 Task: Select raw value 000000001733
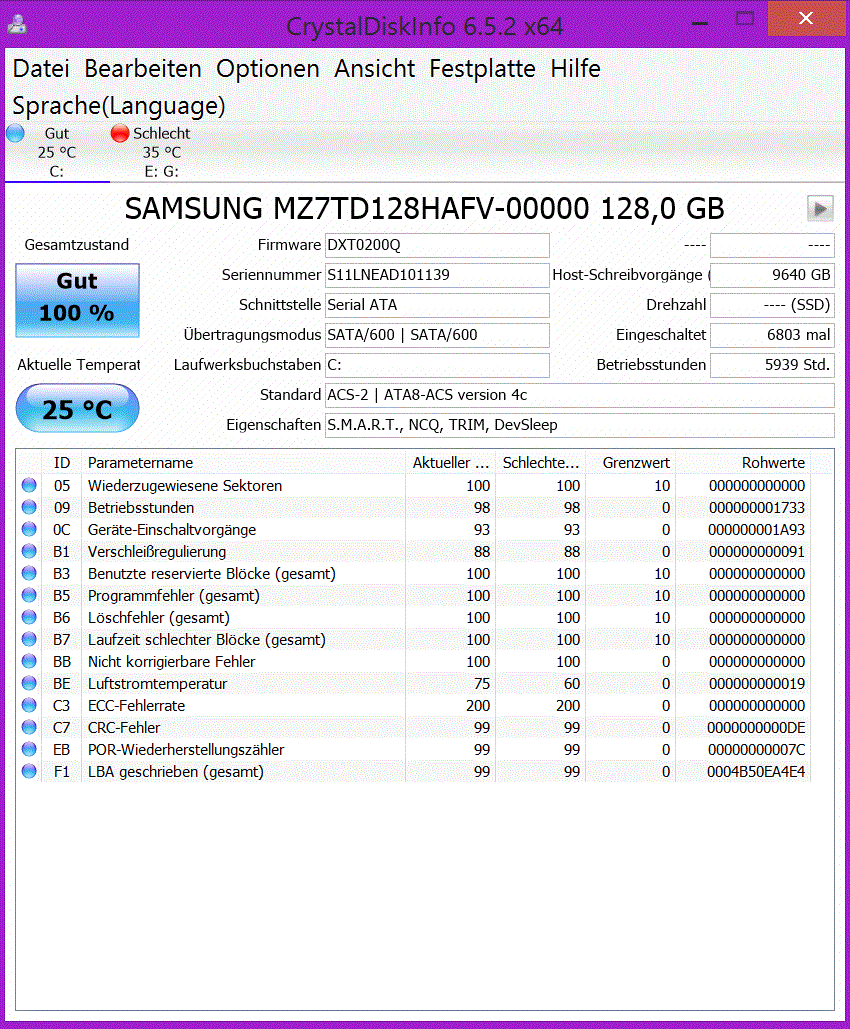click(757, 508)
